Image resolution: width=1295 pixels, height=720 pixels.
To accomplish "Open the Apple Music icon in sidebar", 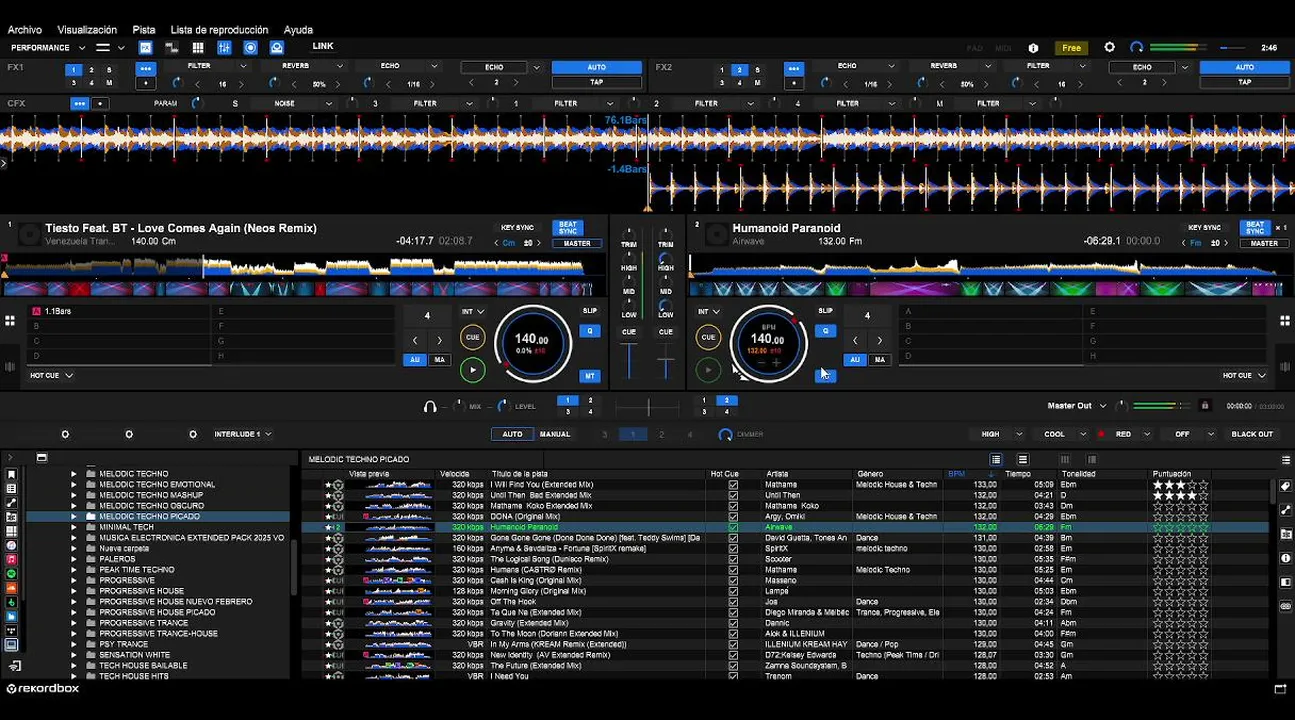I will [11, 559].
